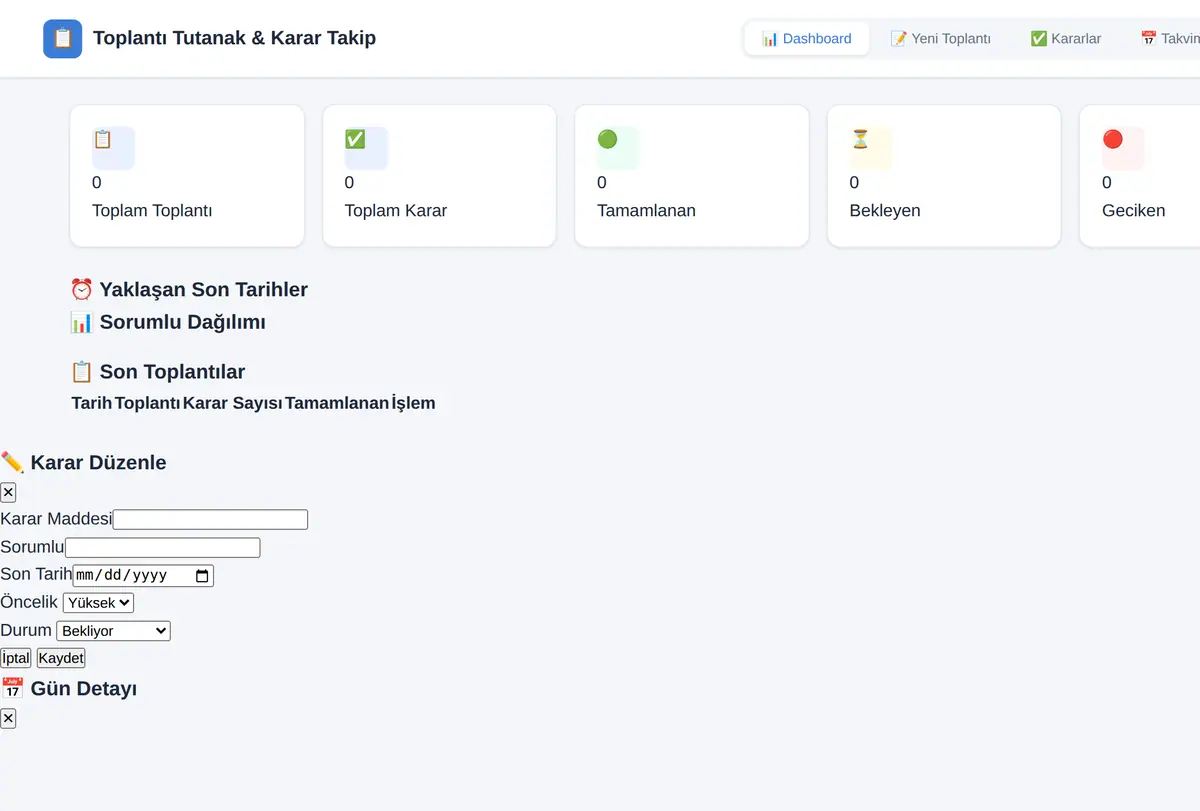Click the hourglass icon on Bekleyen card
Viewport: 1200px width, 811px height.
coord(860,139)
